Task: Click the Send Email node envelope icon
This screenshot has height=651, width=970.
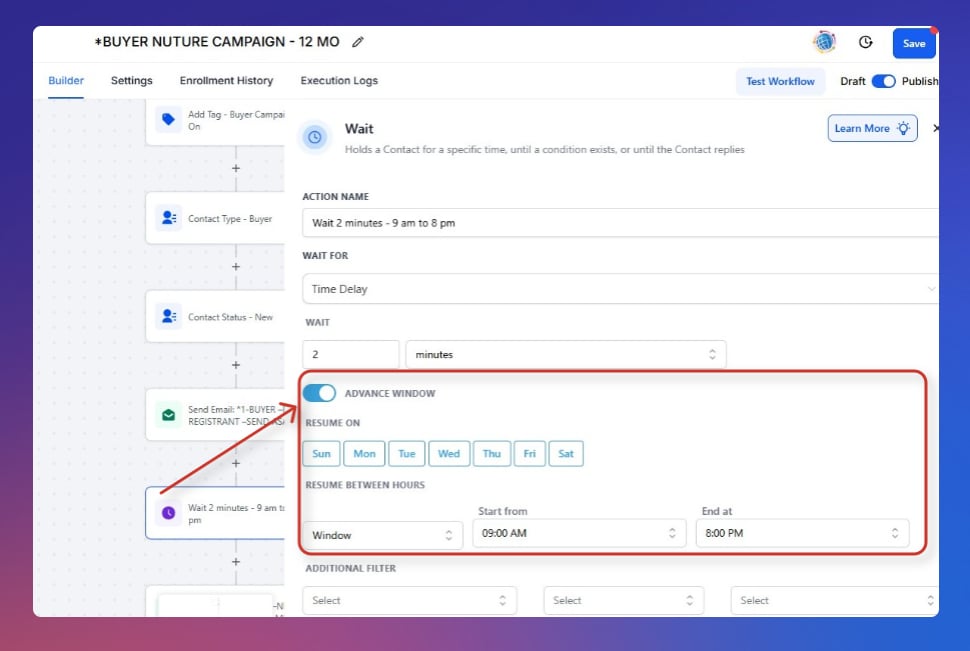Action: 168,415
